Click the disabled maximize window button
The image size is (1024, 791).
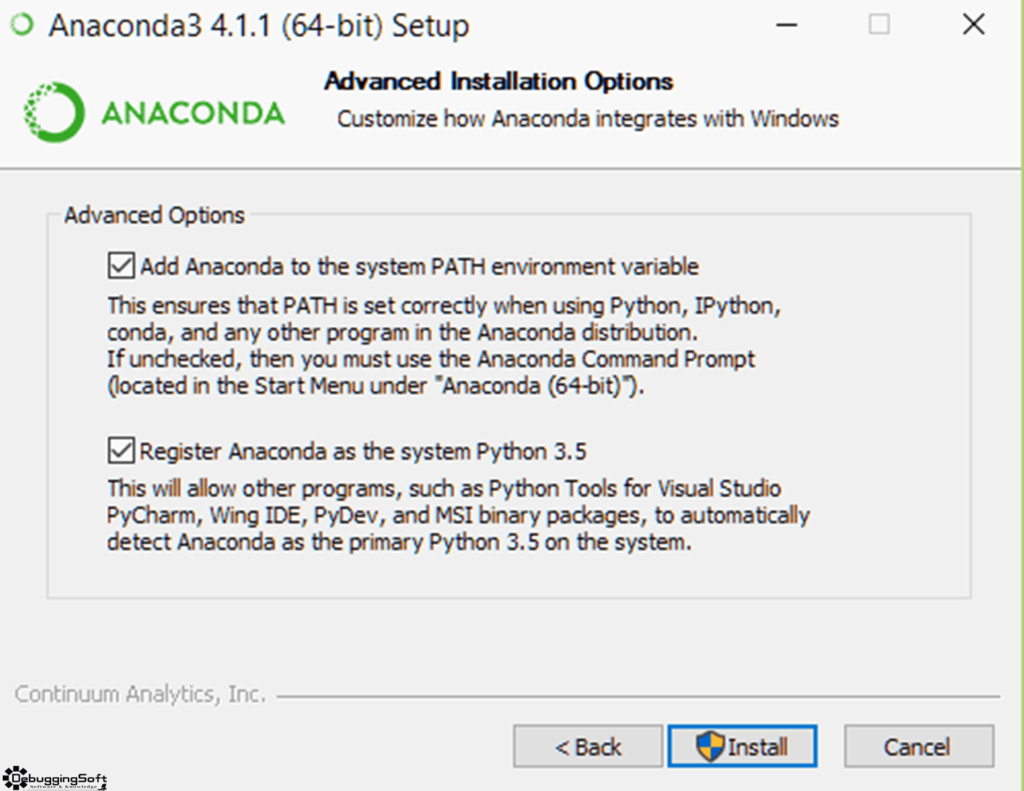(879, 25)
